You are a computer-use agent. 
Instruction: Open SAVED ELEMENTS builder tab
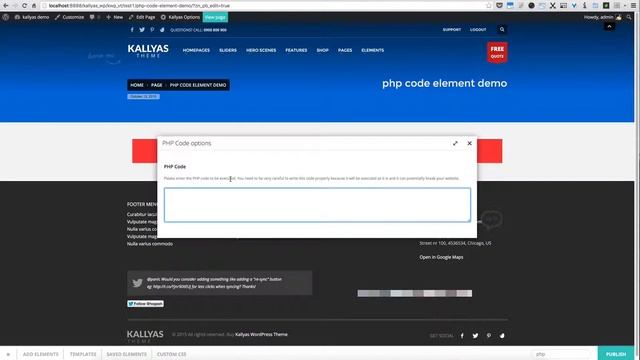[x=127, y=354]
